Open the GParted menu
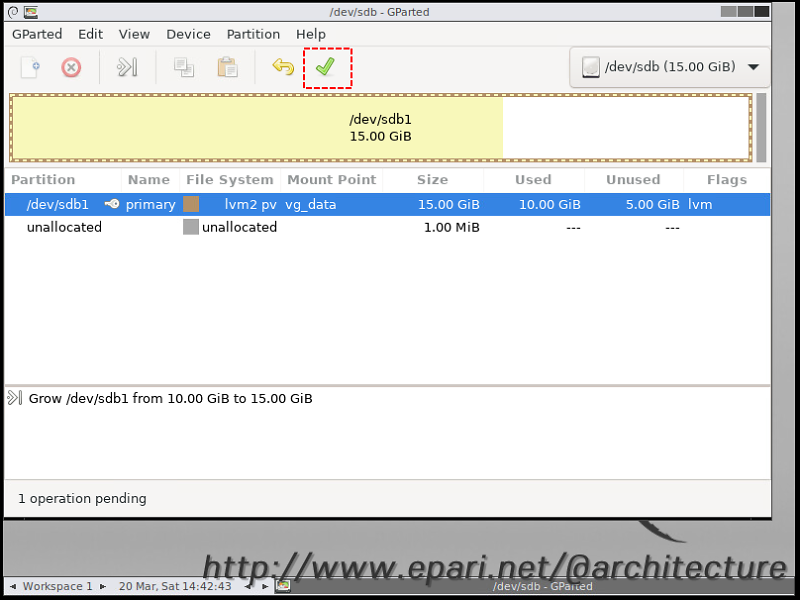The width and height of the screenshot is (800, 600). tap(37, 34)
